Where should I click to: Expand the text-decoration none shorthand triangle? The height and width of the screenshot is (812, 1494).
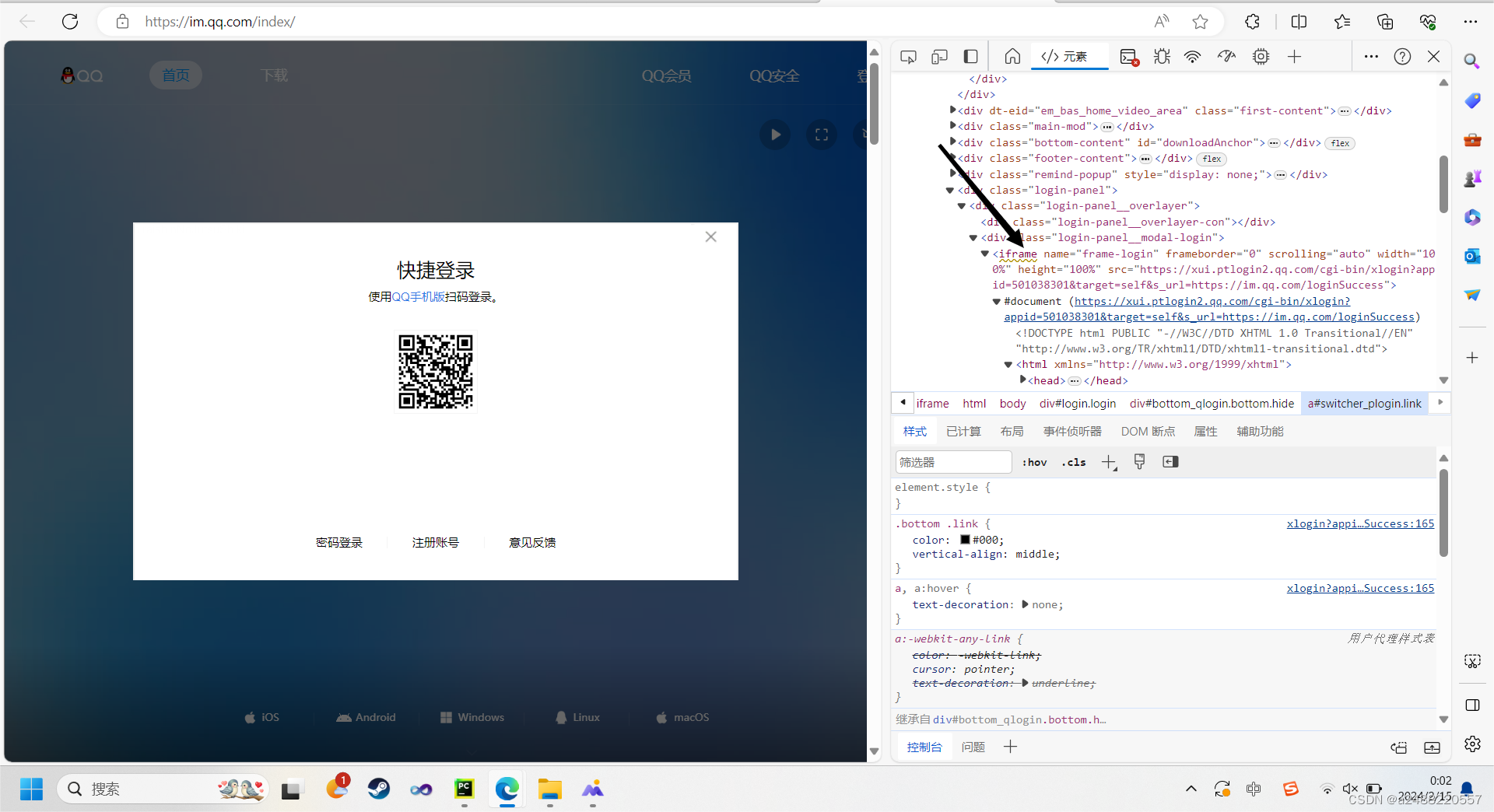[1025, 604]
